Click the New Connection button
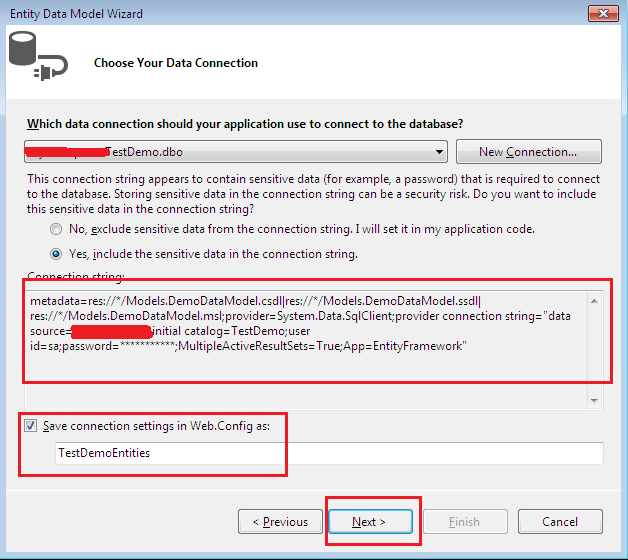 [529, 152]
